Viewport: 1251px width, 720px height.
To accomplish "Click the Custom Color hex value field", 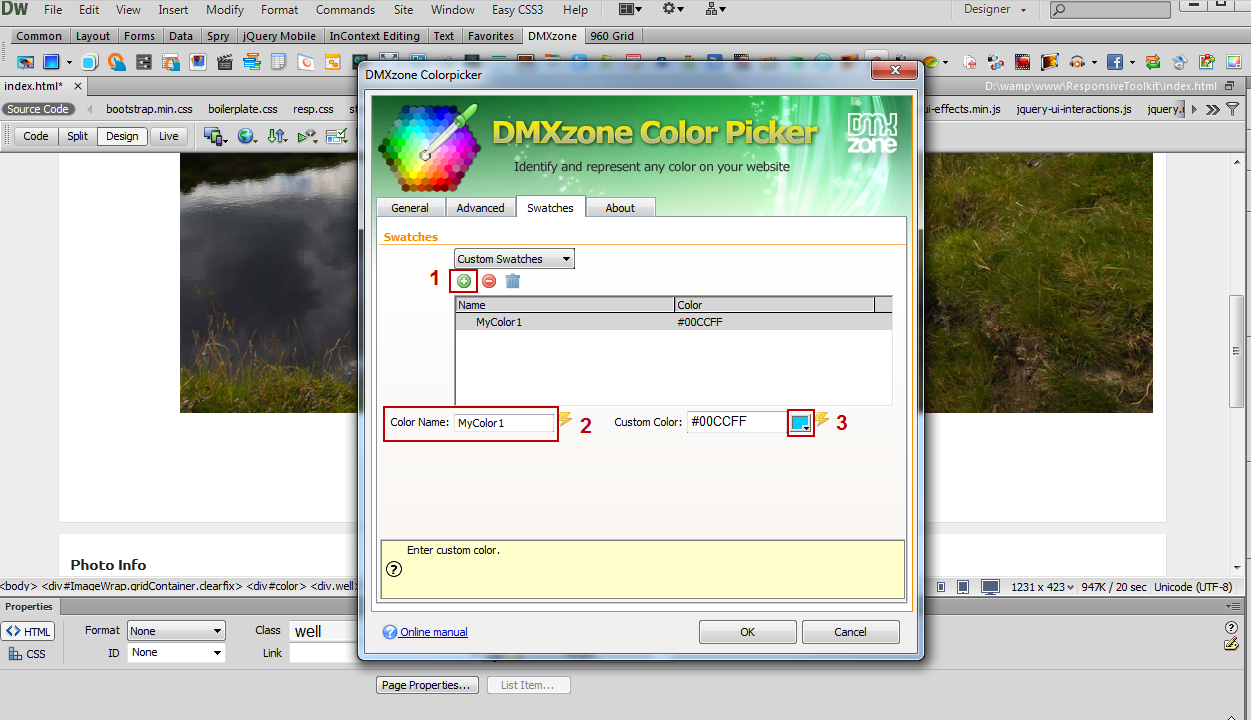I will pos(737,422).
